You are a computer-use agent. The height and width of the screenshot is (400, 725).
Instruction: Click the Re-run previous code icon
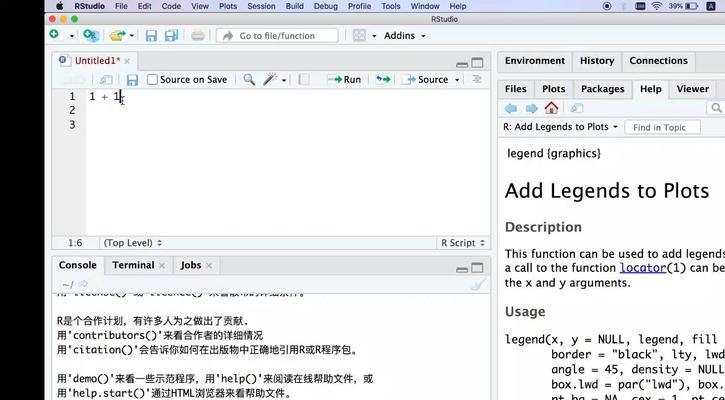point(383,79)
